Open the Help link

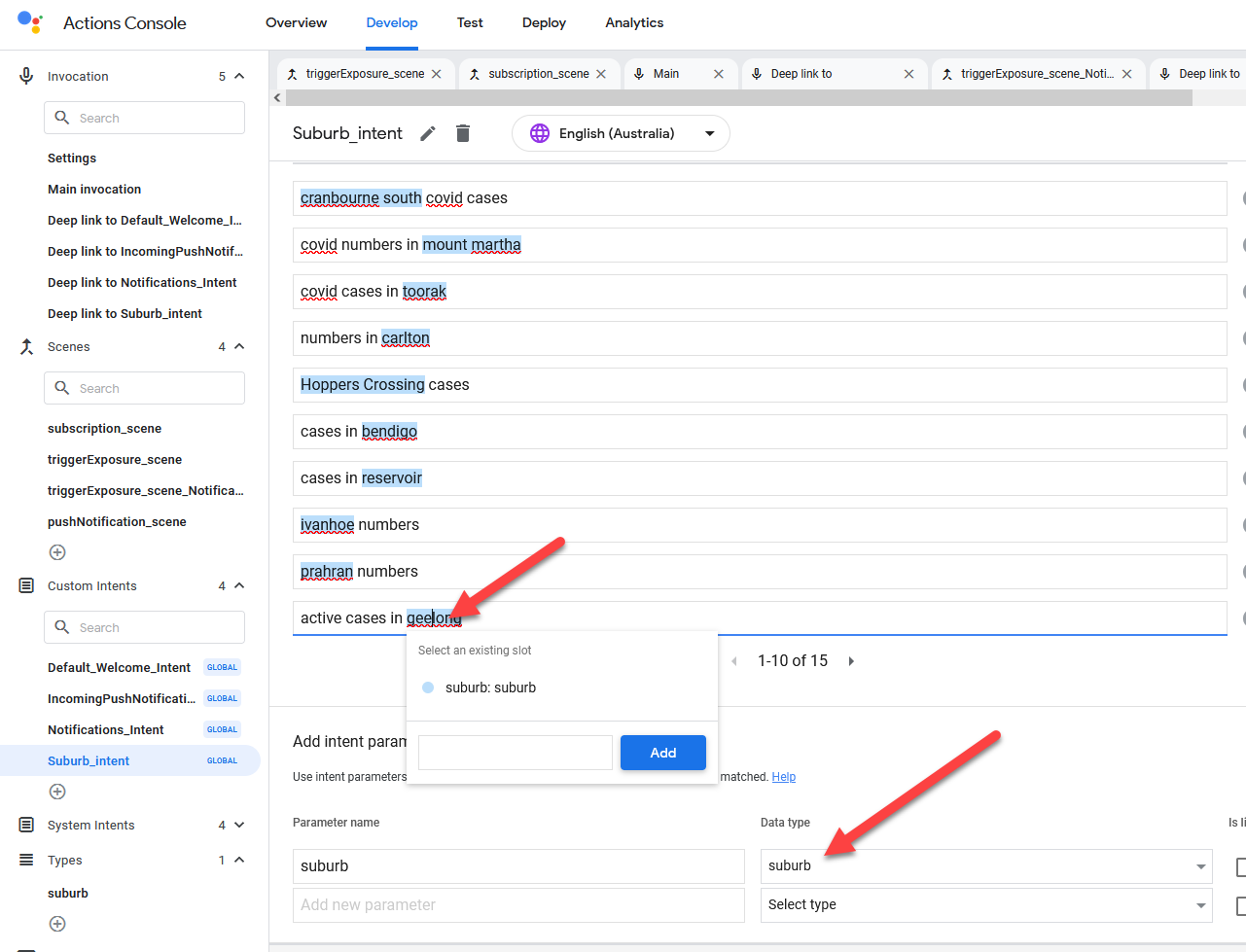click(x=783, y=777)
